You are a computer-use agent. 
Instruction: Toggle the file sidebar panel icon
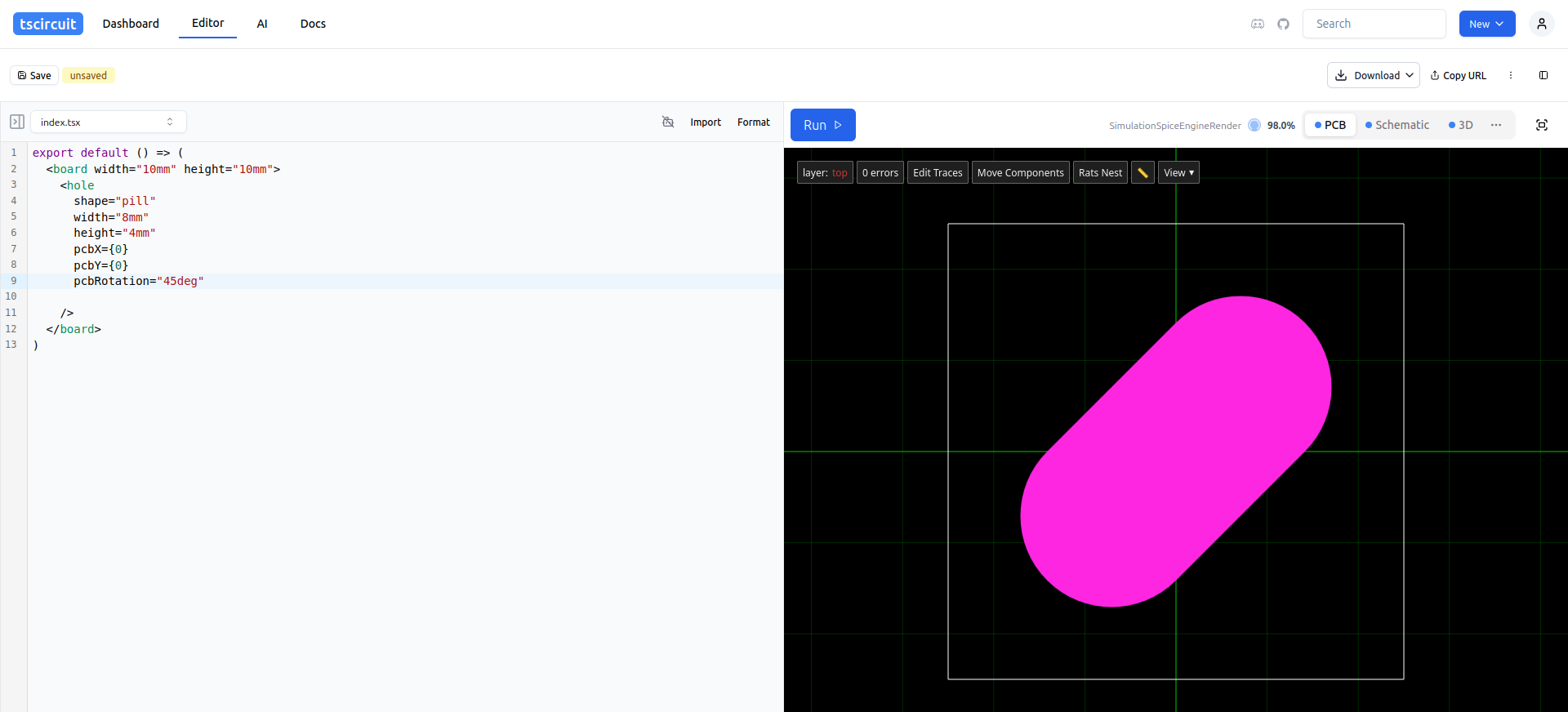17,122
